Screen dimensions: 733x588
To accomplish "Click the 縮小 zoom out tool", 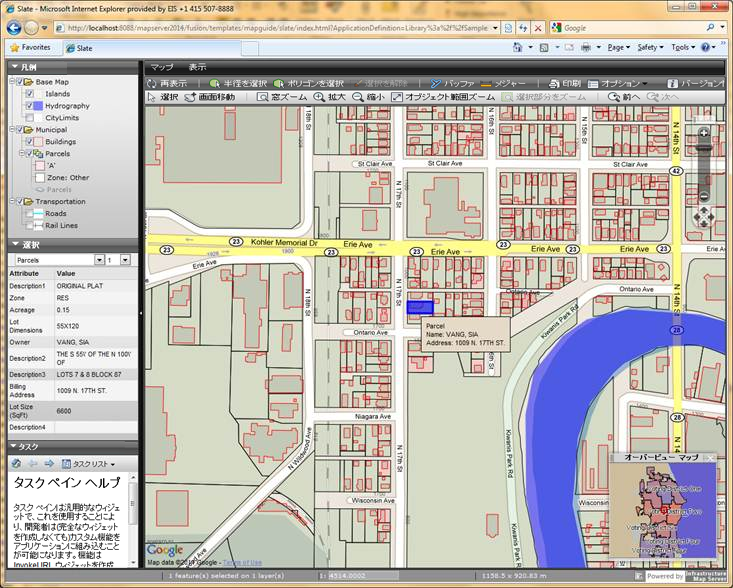I will (368, 97).
